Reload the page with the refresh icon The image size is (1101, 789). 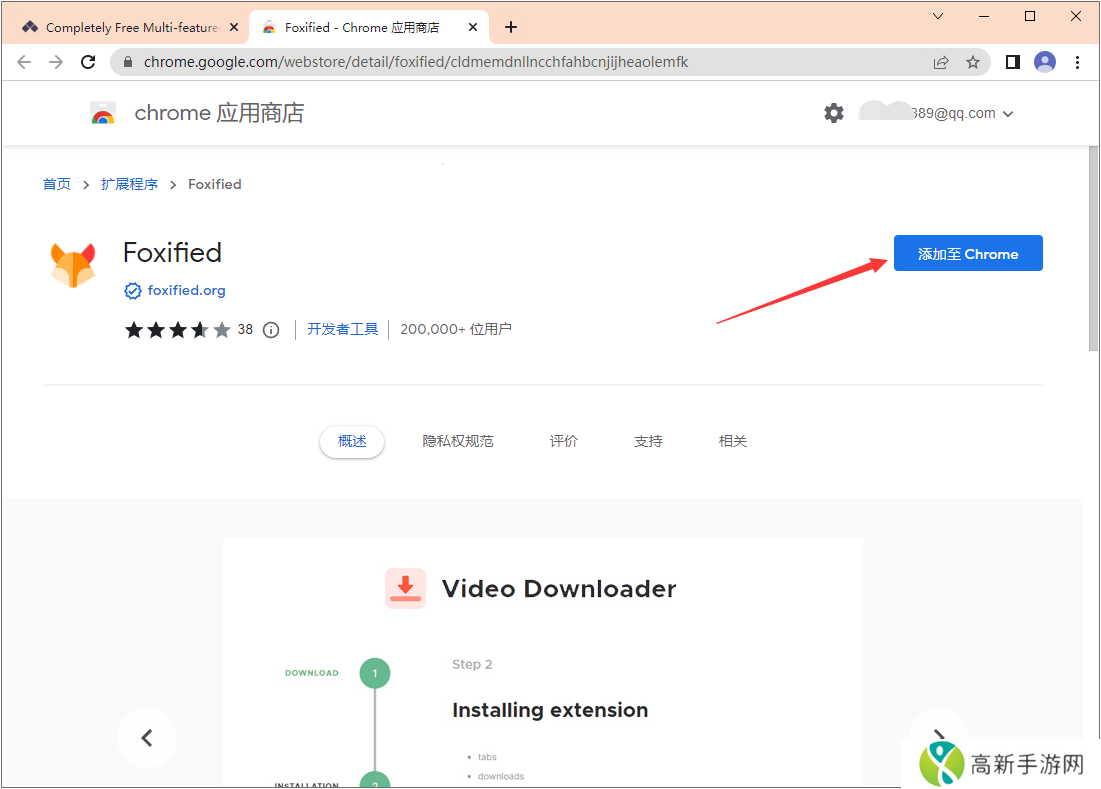pyautogui.click(x=88, y=61)
